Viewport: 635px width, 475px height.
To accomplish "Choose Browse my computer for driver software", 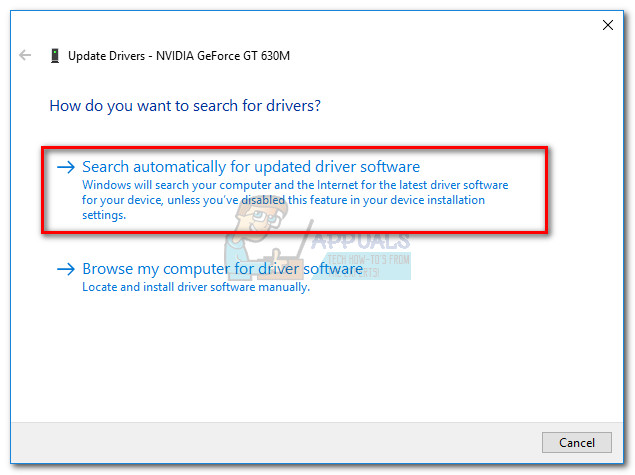I will click(x=222, y=269).
